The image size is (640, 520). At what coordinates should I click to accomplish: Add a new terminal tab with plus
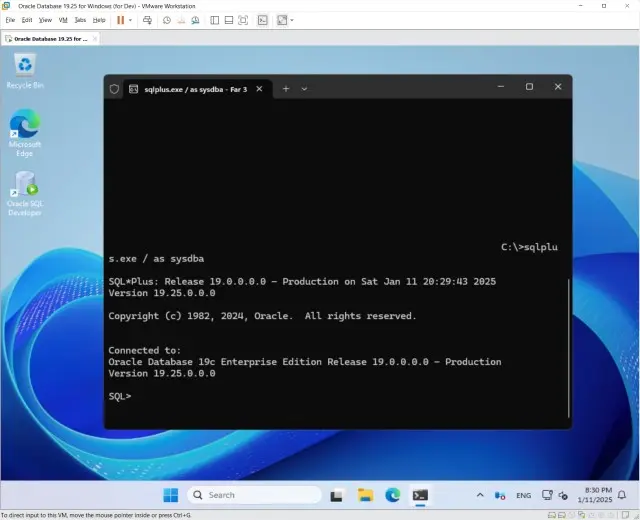(x=286, y=89)
